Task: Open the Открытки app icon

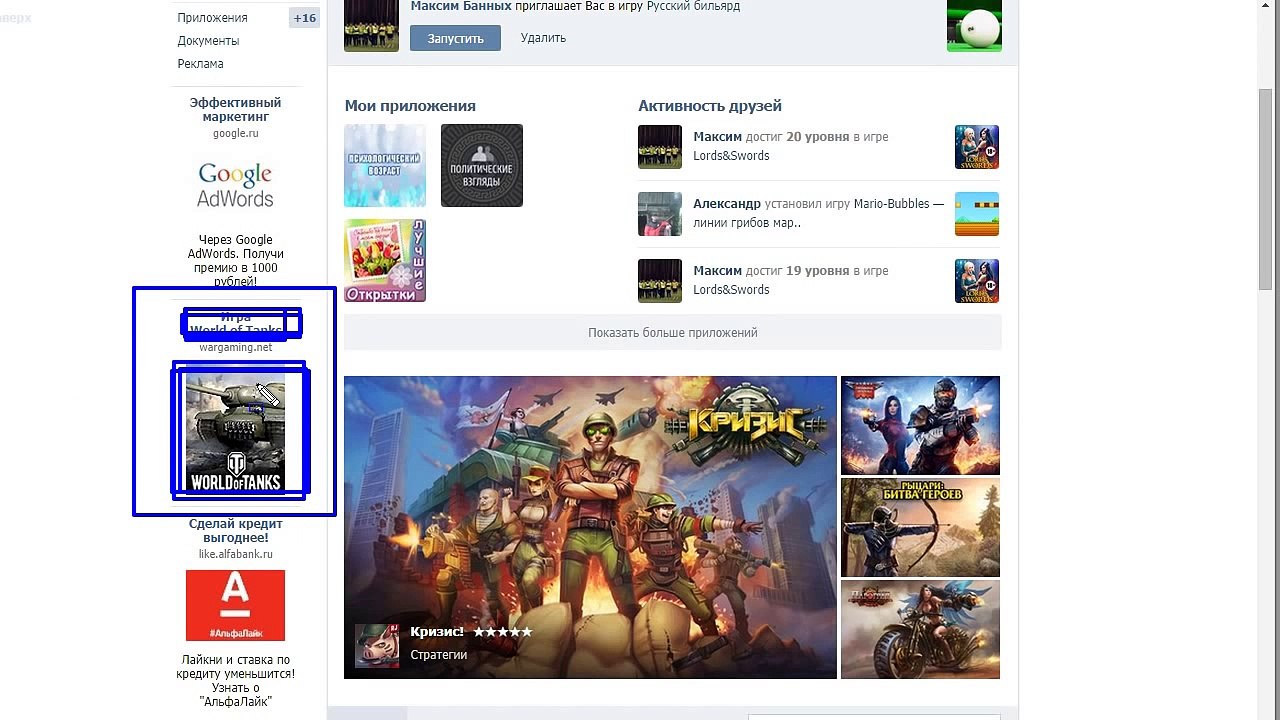Action: coord(385,260)
